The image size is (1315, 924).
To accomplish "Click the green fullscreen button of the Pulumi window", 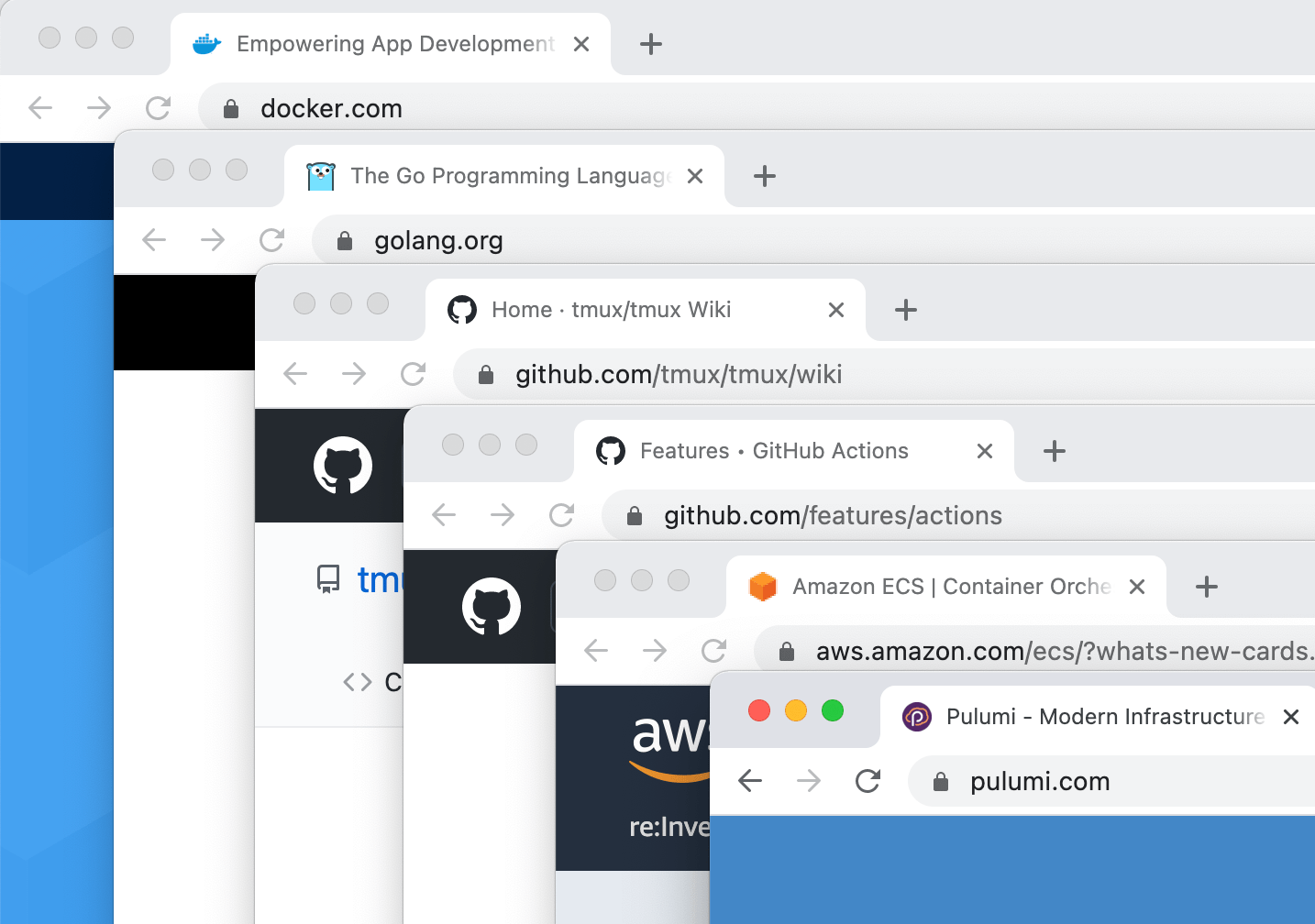I will pyautogui.click(x=833, y=710).
